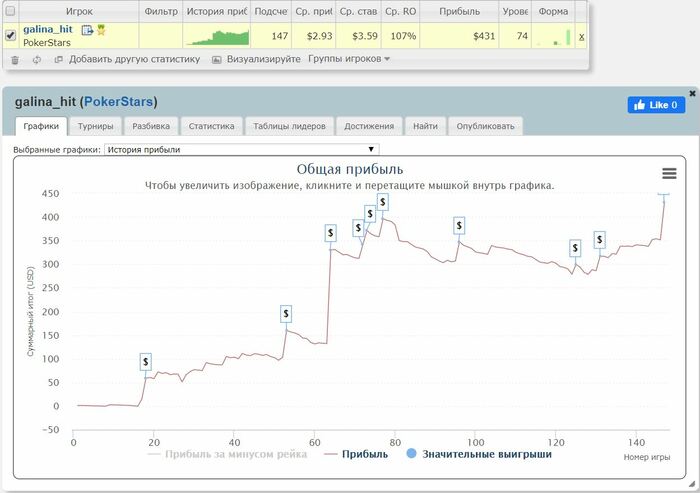This screenshot has width=700, height=493.
Task: Click the $ marker near game 125
Action: point(575,248)
